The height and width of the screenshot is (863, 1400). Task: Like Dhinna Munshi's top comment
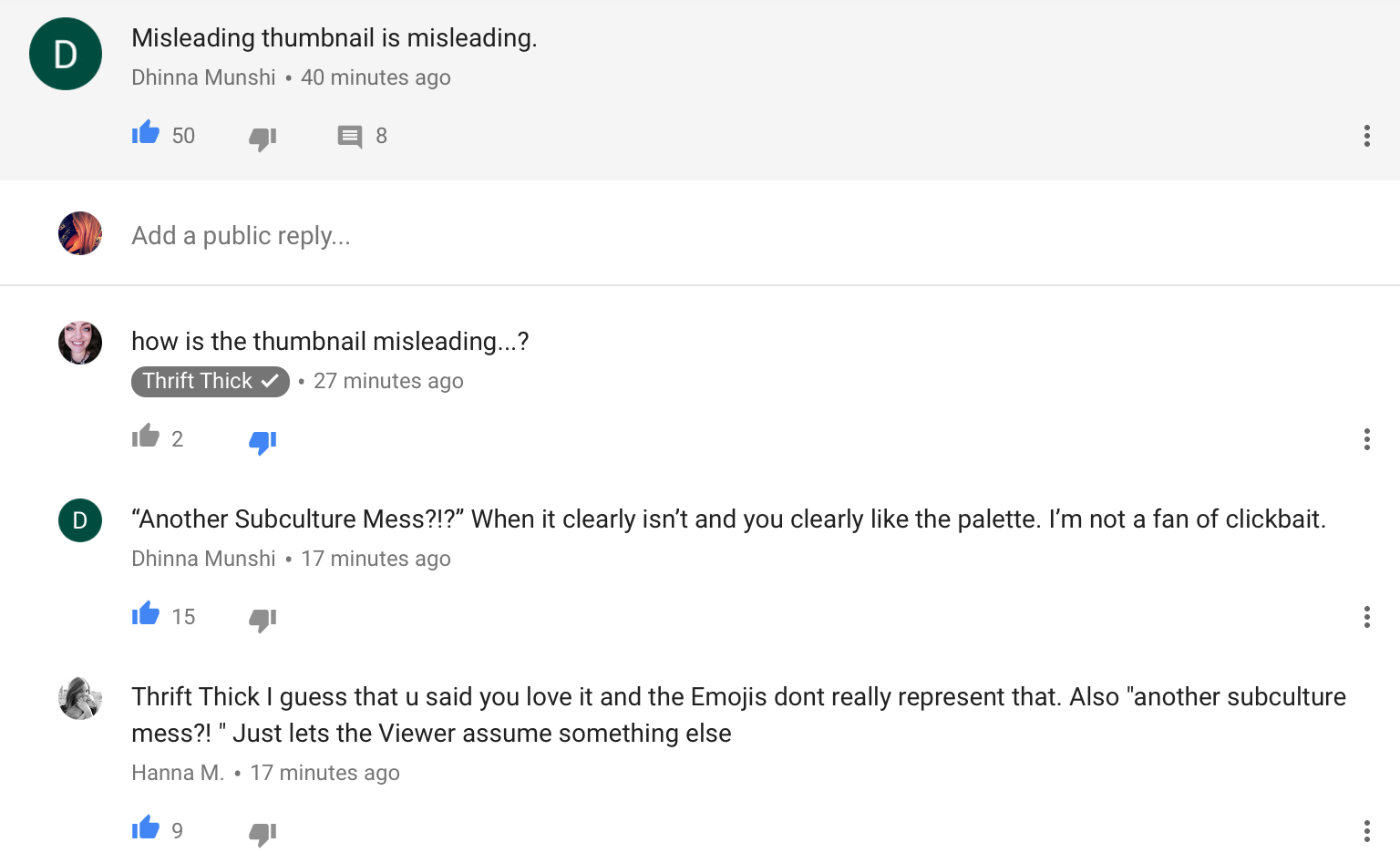(146, 134)
